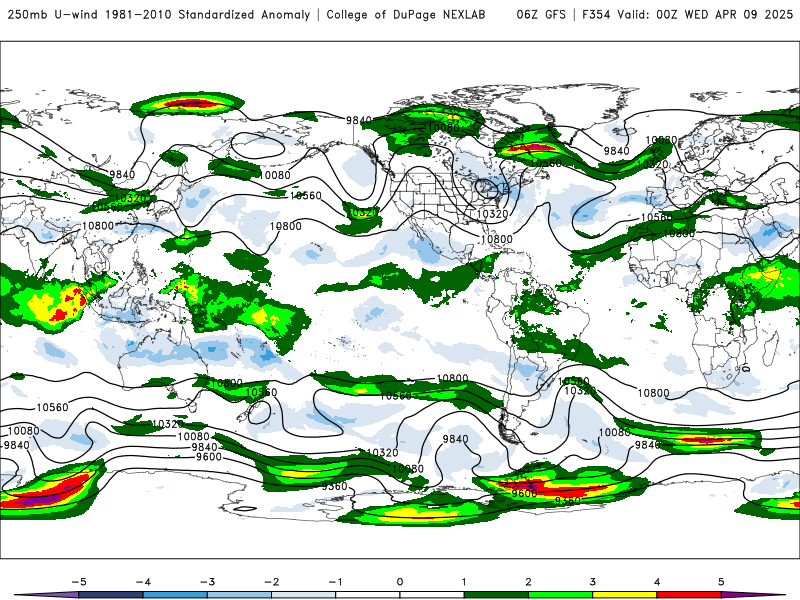
Task: Click the '250mb U-wind 1981-2010 Standardized Anomaly' title
Action: pyautogui.click(x=159, y=15)
